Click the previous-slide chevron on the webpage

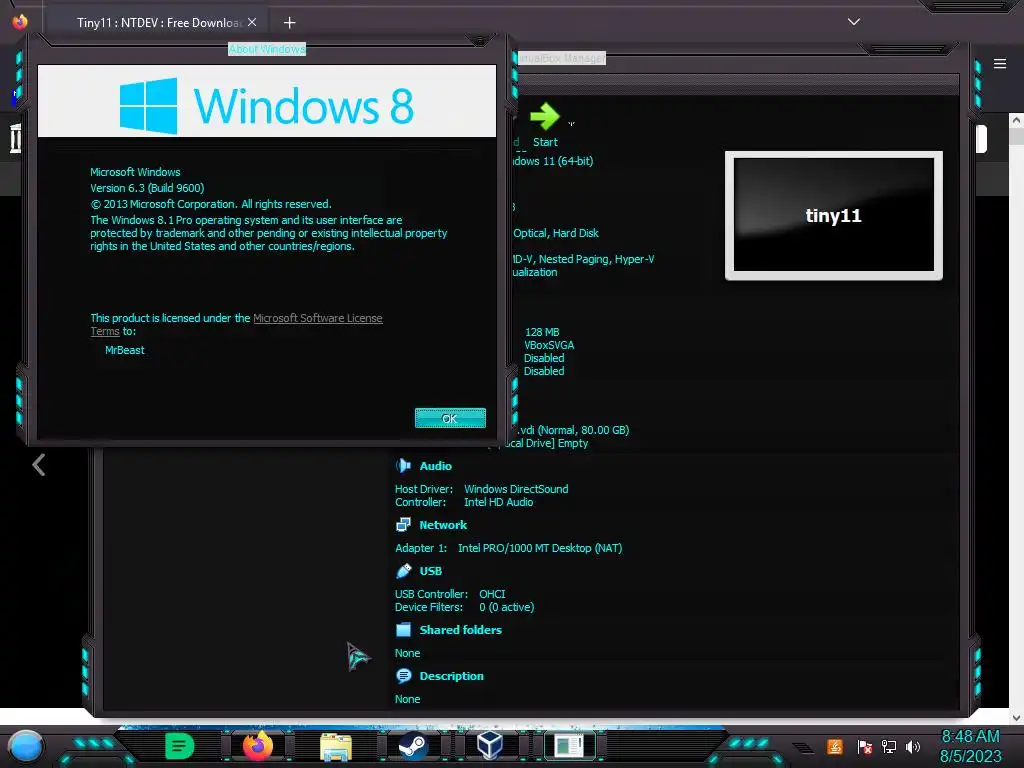click(39, 465)
